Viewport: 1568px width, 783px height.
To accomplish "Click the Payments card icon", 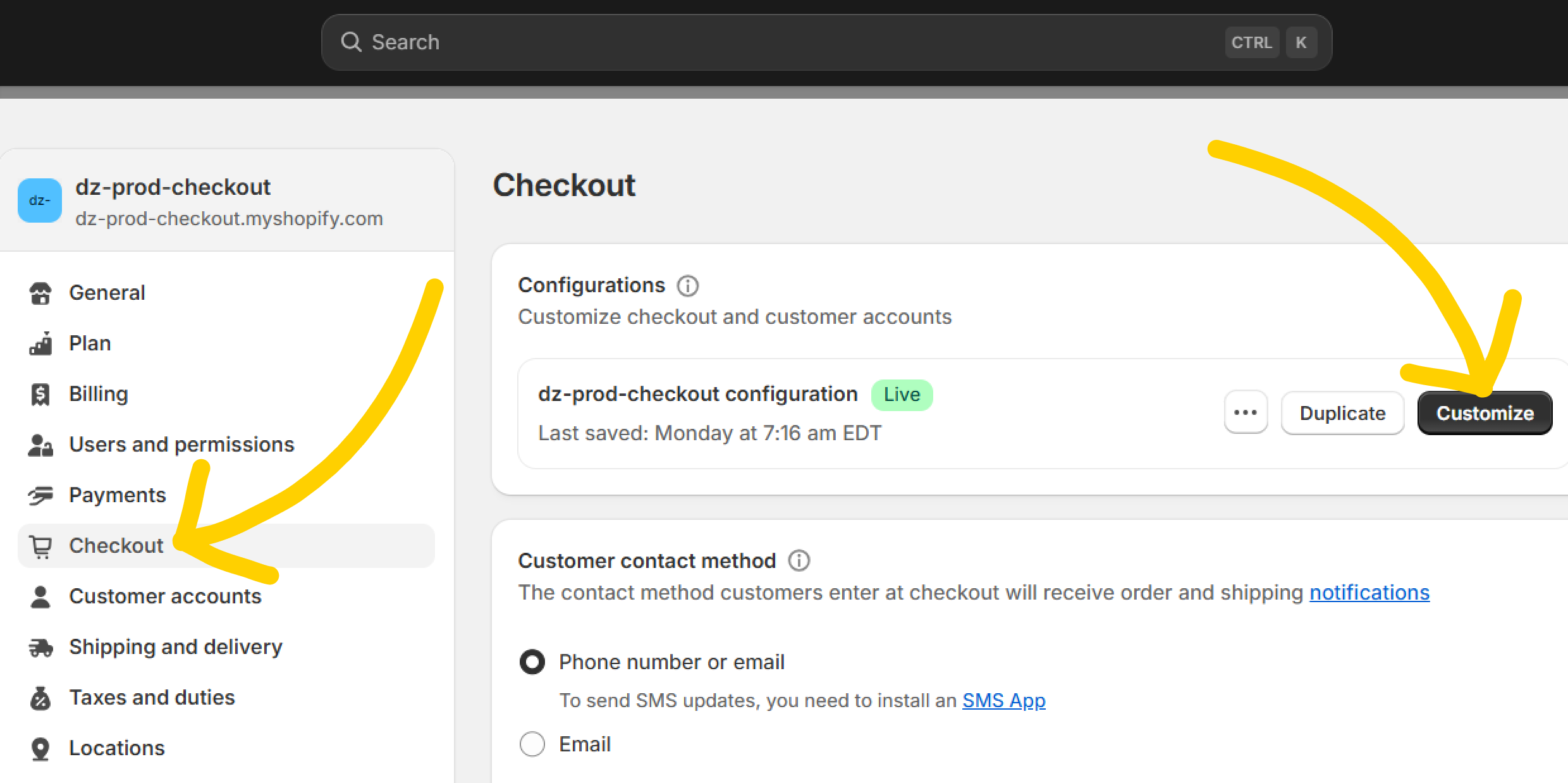I will coord(40,495).
